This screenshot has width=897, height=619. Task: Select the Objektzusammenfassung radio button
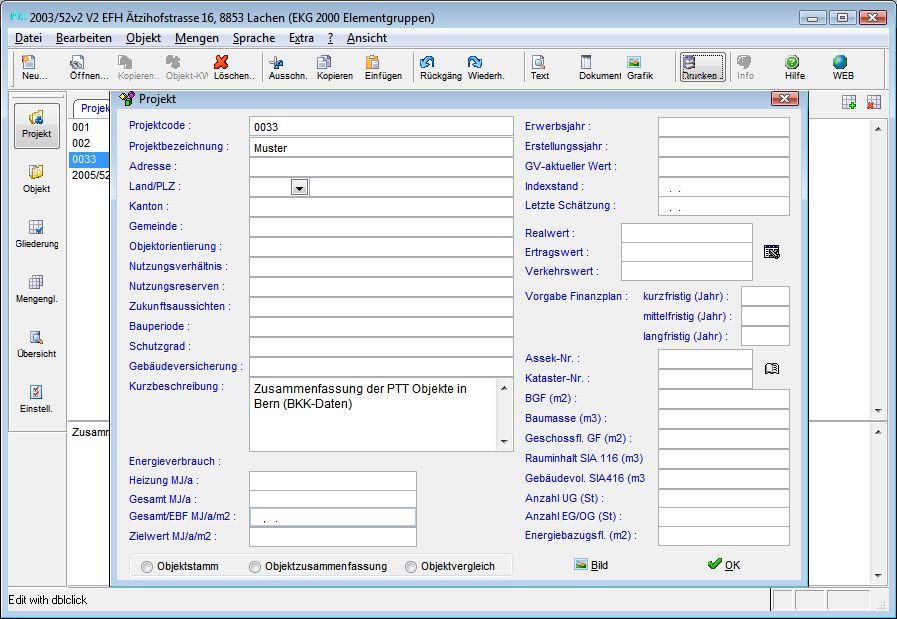(x=255, y=566)
